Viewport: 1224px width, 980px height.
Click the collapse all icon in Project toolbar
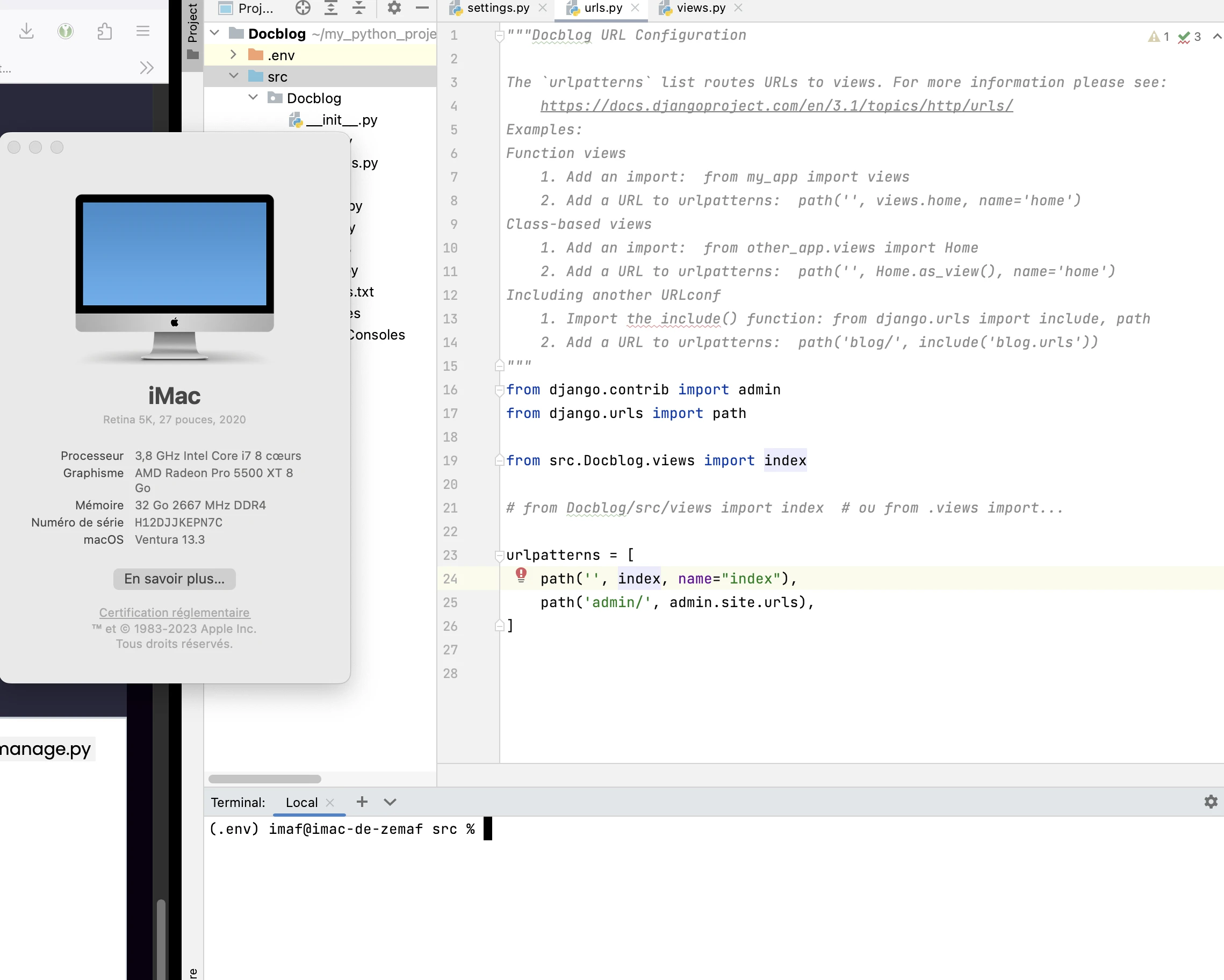pyautogui.click(x=359, y=8)
